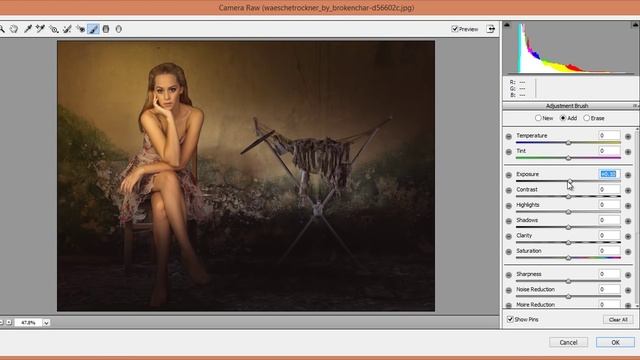Select the Red Eye Removal tool

[x=80, y=29]
